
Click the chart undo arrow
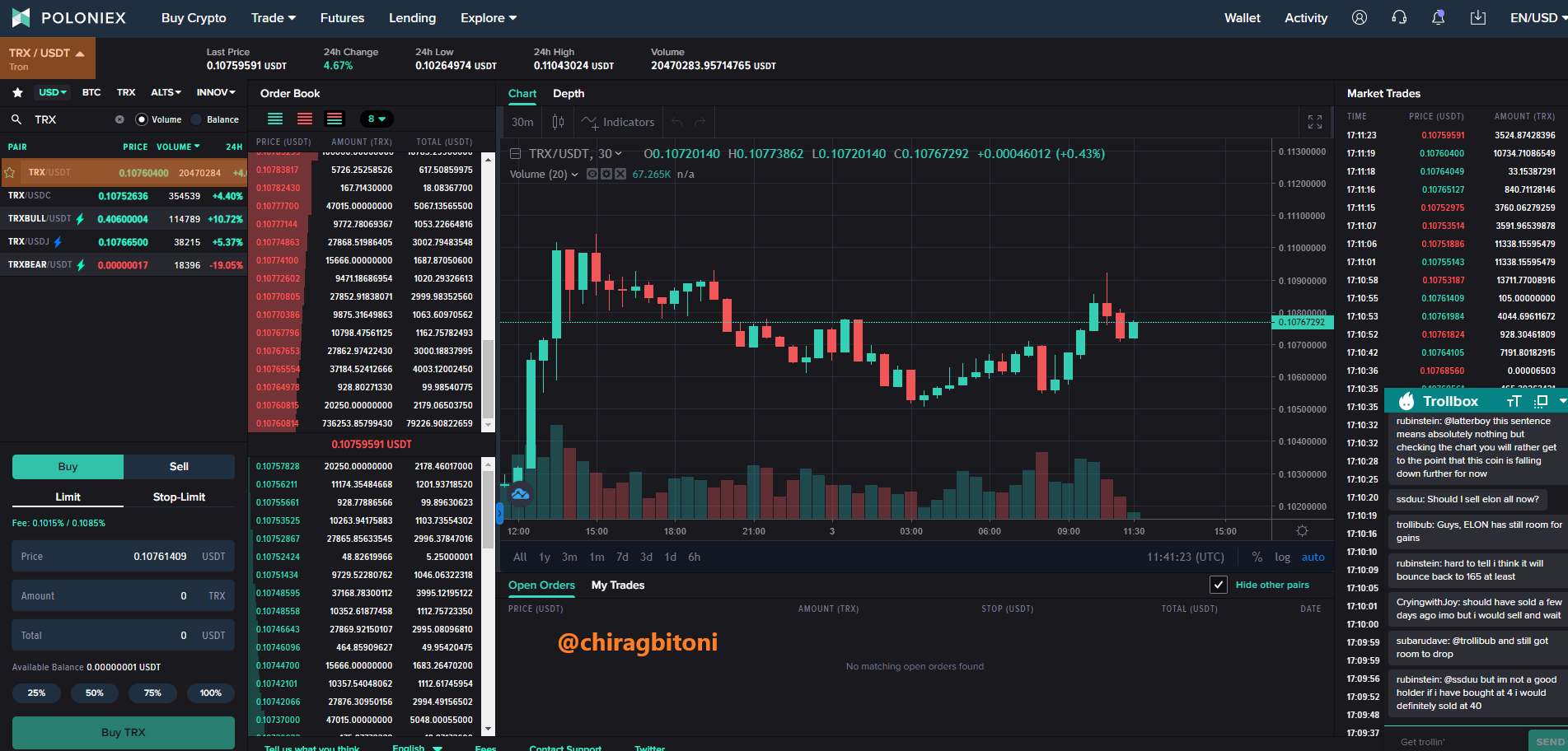click(677, 122)
